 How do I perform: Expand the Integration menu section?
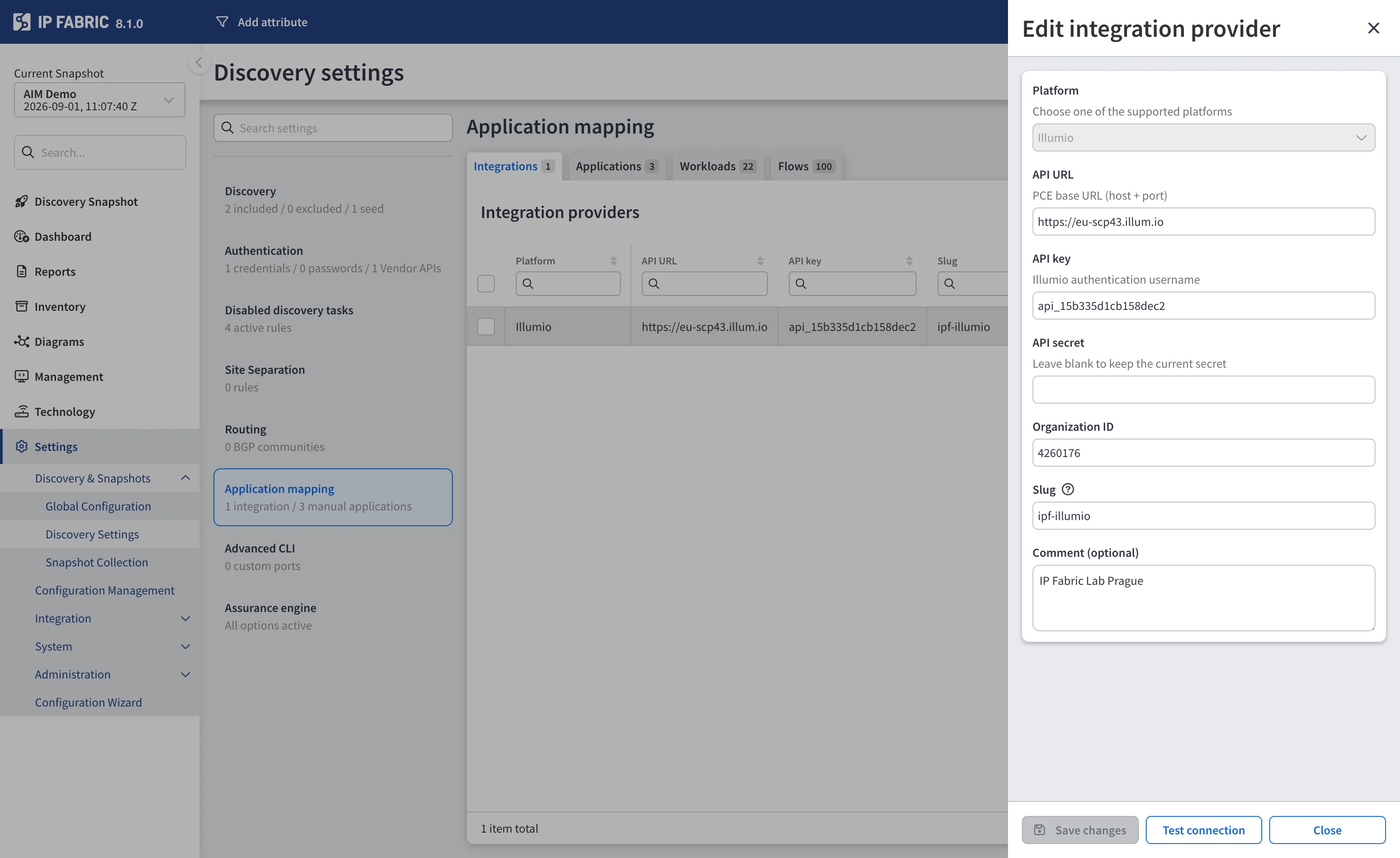tap(185, 618)
